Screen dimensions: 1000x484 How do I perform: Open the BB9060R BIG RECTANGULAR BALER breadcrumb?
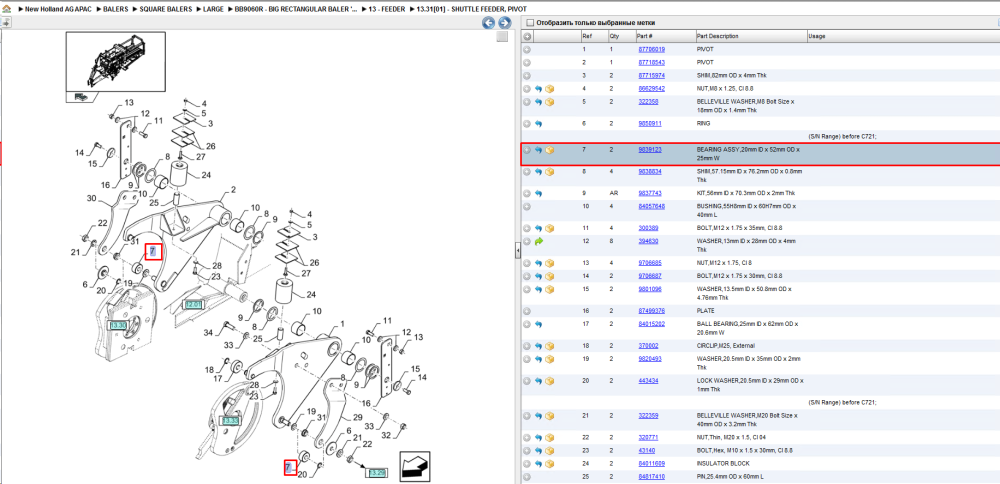[296, 10]
